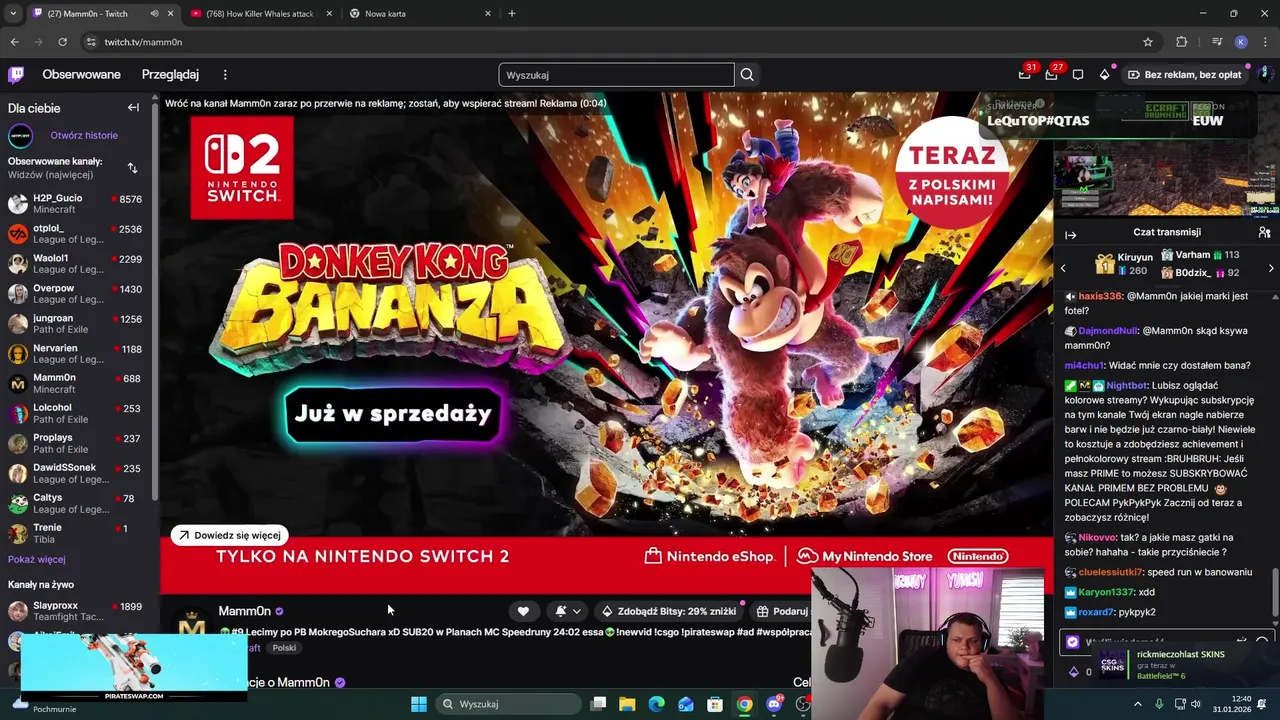Open otplol_ channel in sidebar
The height and width of the screenshot is (720, 1280).
(75, 233)
